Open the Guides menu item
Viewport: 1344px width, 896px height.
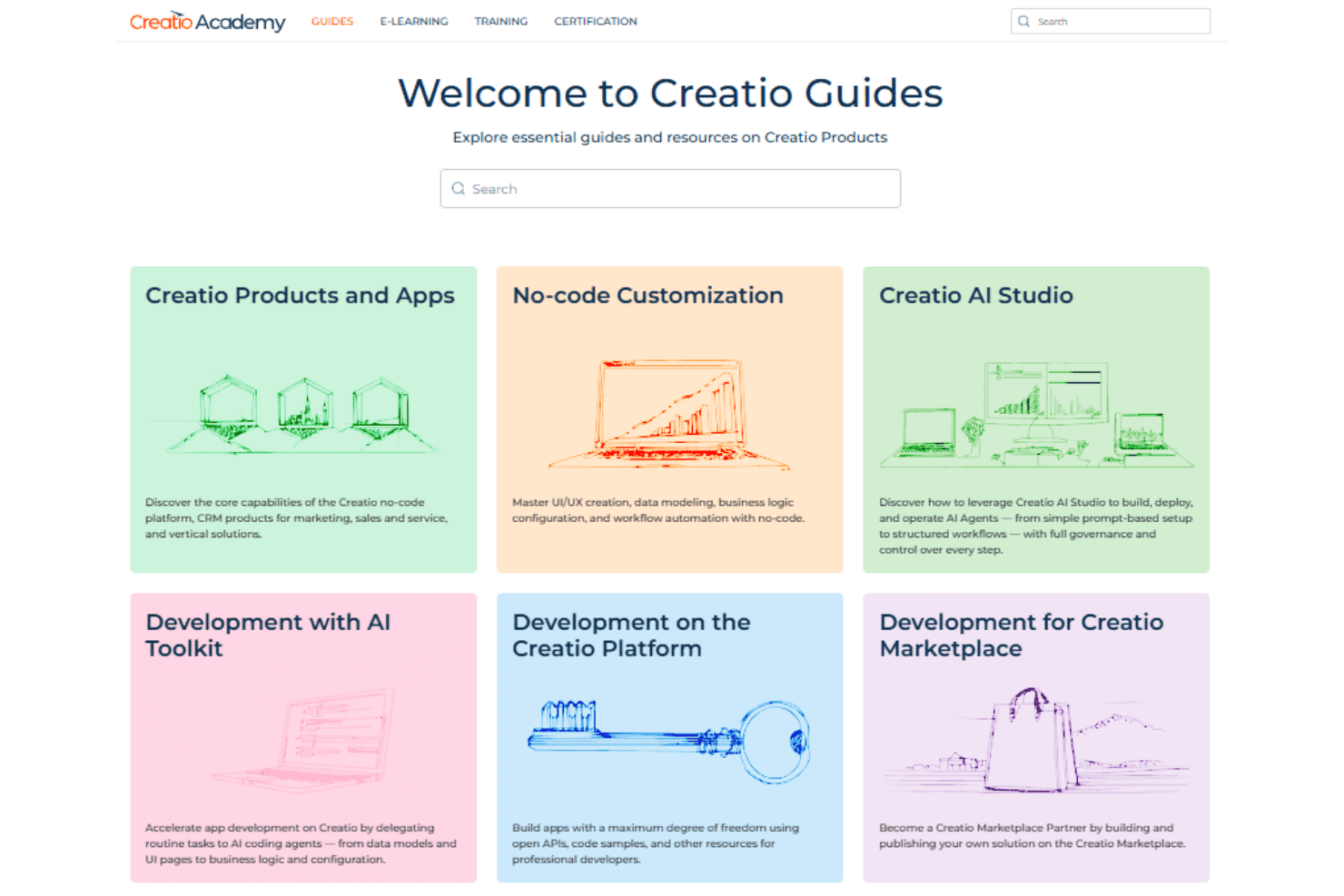332,21
